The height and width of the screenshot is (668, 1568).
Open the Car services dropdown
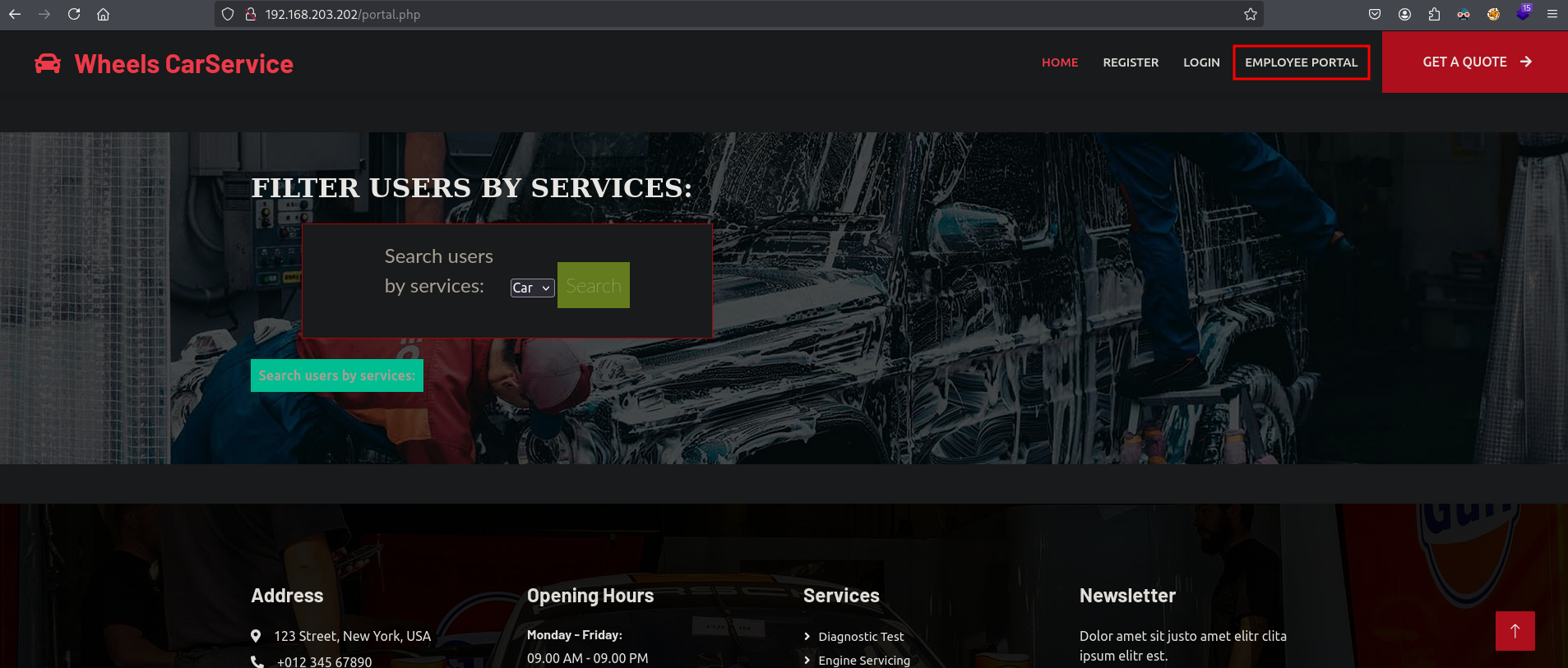532,288
